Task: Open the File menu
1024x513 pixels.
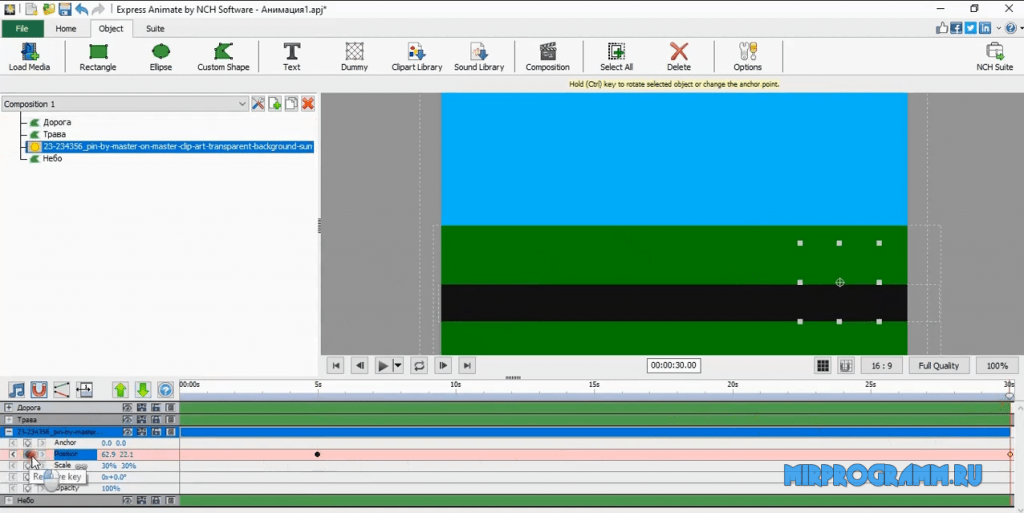Action: click(22, 29)
